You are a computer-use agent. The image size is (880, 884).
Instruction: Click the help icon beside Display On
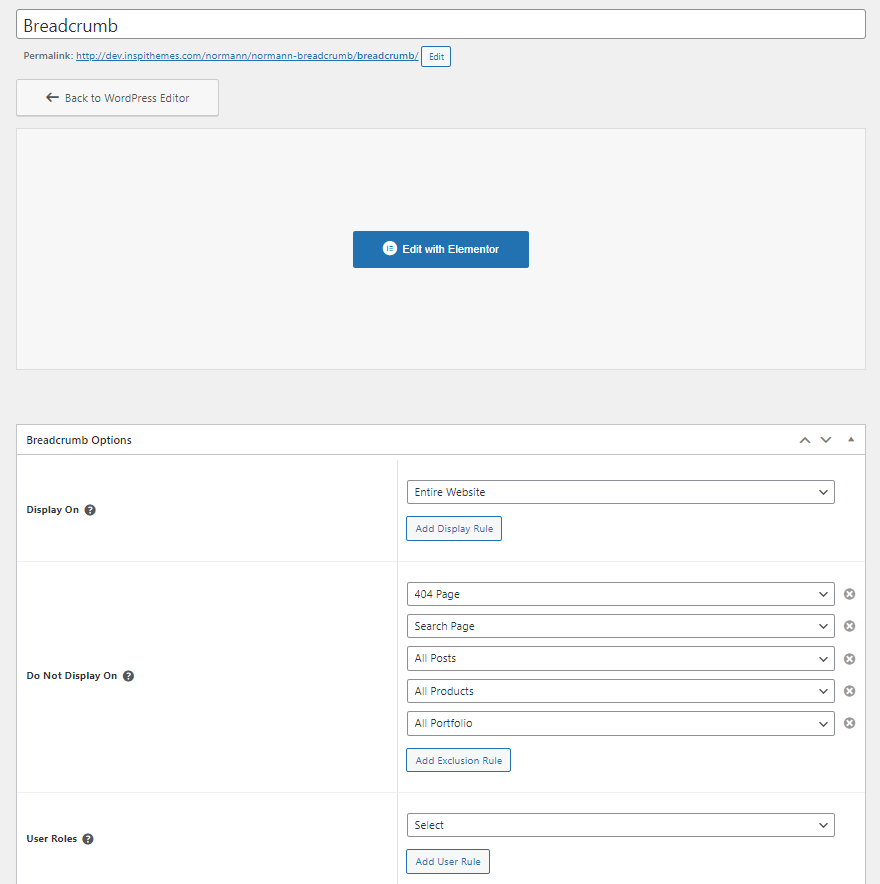(90, 510)
